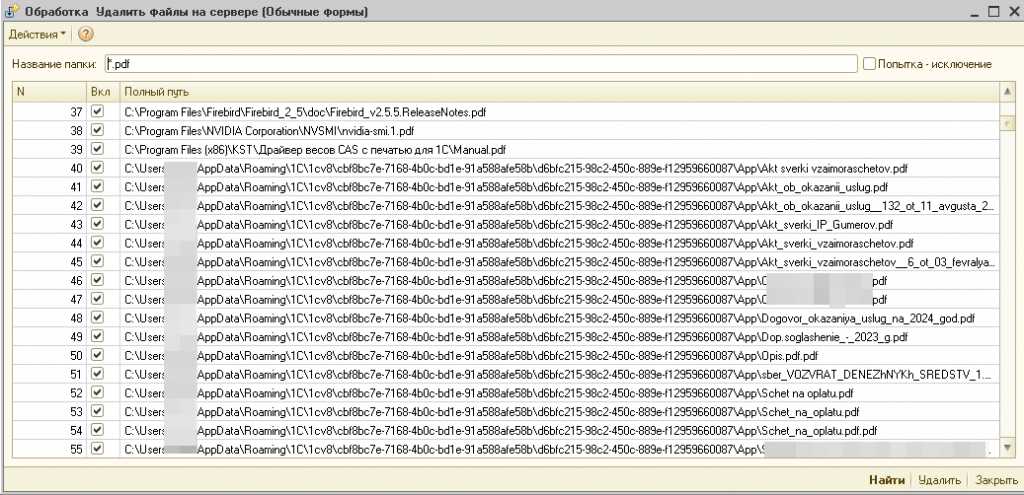This screenshot has width=1024, height=495.
Task: Click row number 46 cell
Action: 50,281
